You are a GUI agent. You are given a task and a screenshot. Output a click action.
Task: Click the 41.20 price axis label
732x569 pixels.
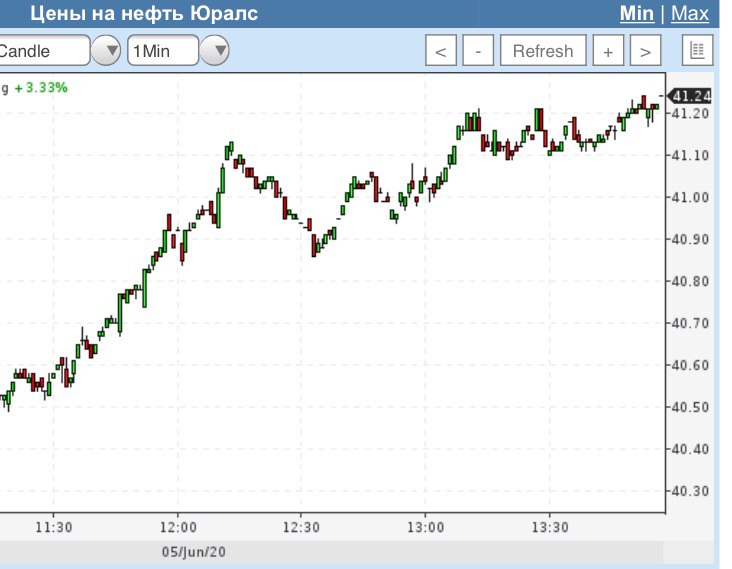690,113
